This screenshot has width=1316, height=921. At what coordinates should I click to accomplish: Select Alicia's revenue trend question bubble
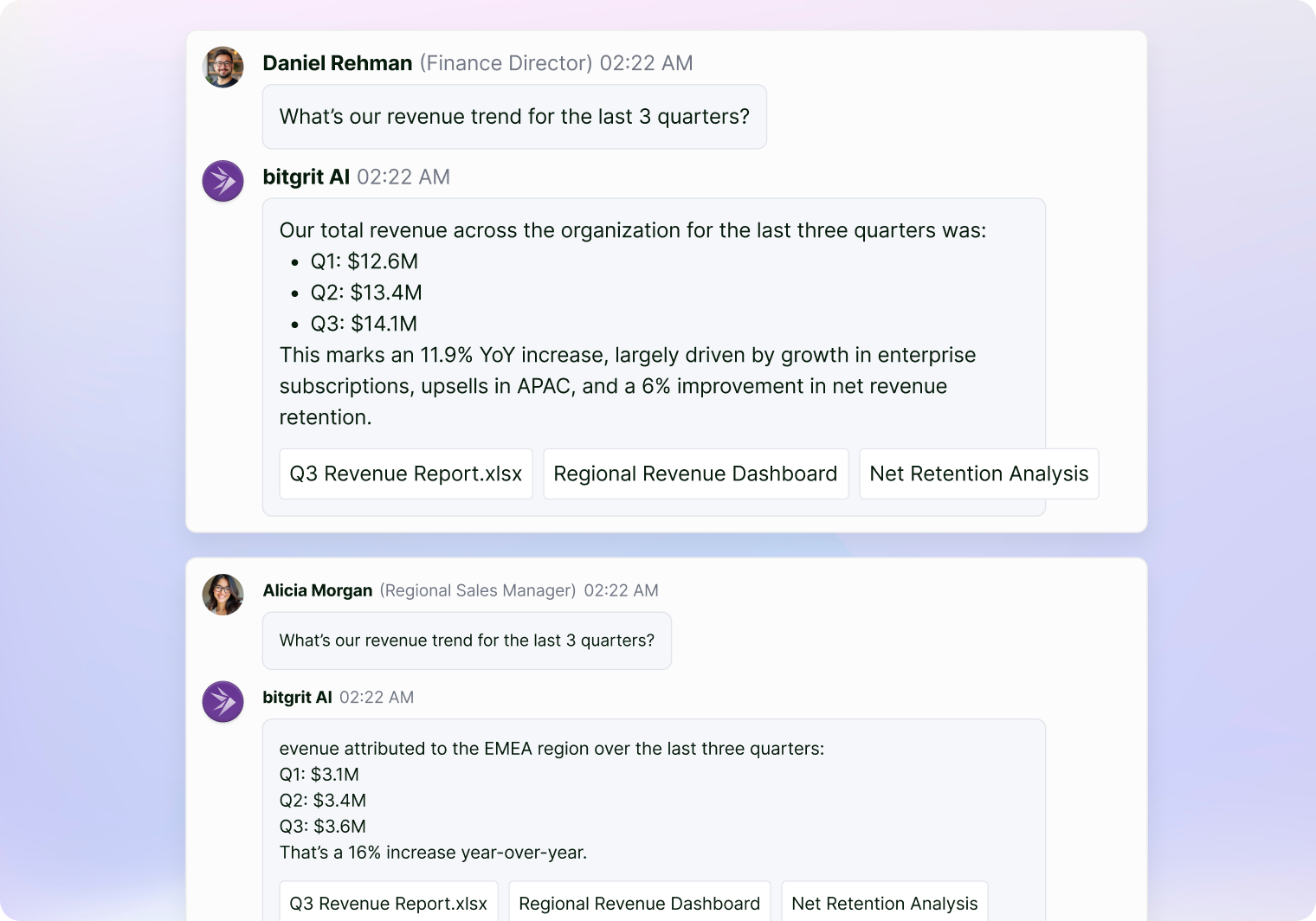tap(467, 641)
